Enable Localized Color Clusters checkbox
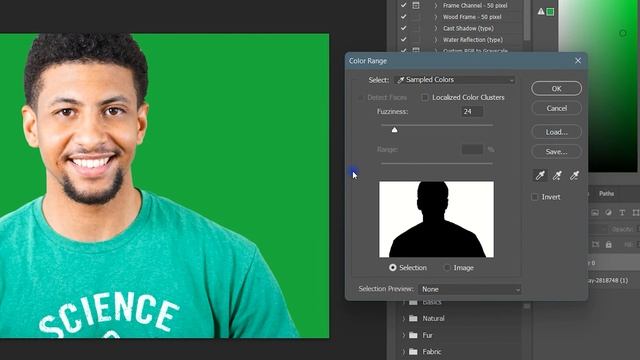Image resolution: width=640 pixels, height=360 pixels. 425,97
